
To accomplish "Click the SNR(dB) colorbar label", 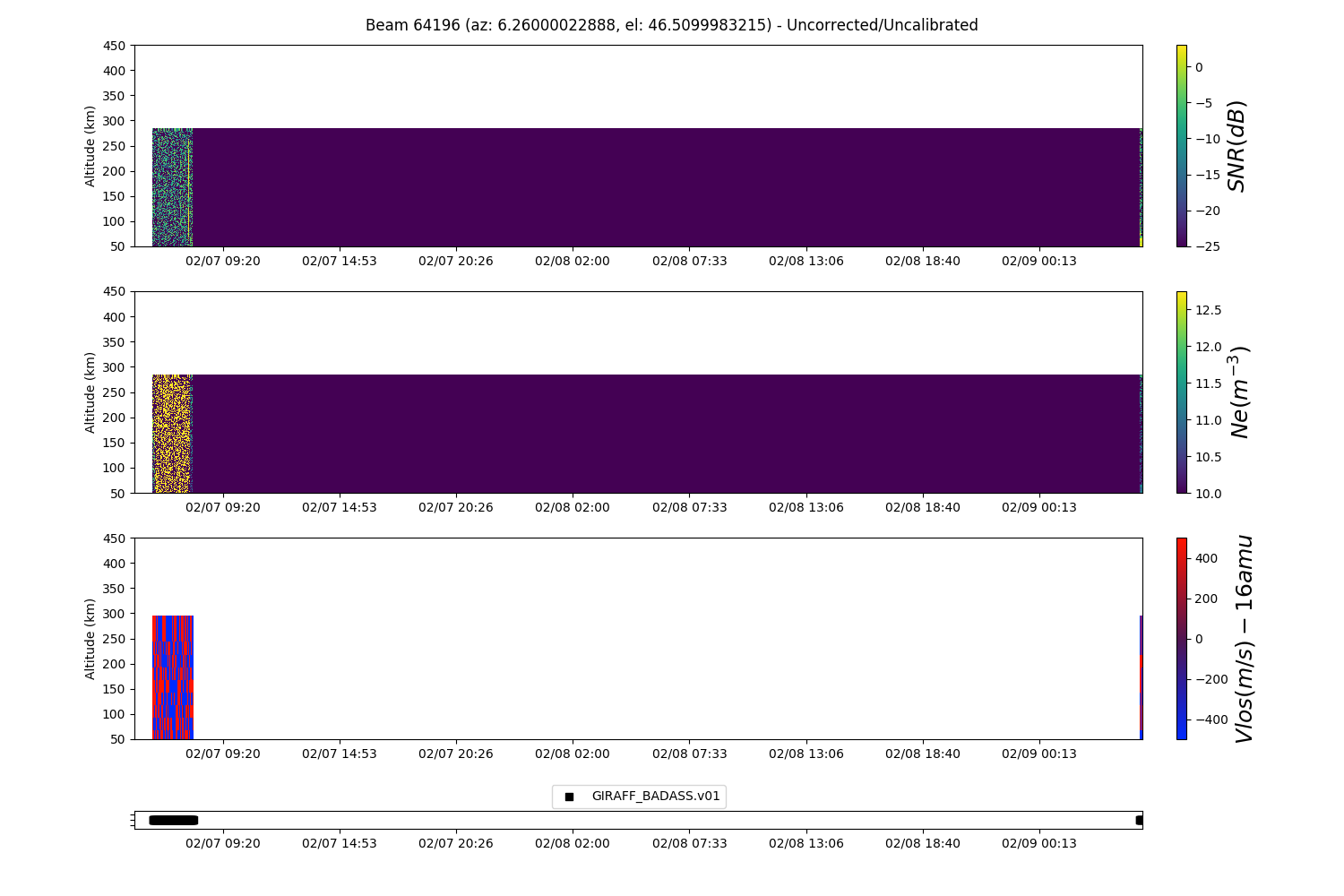I will 1237,146.
